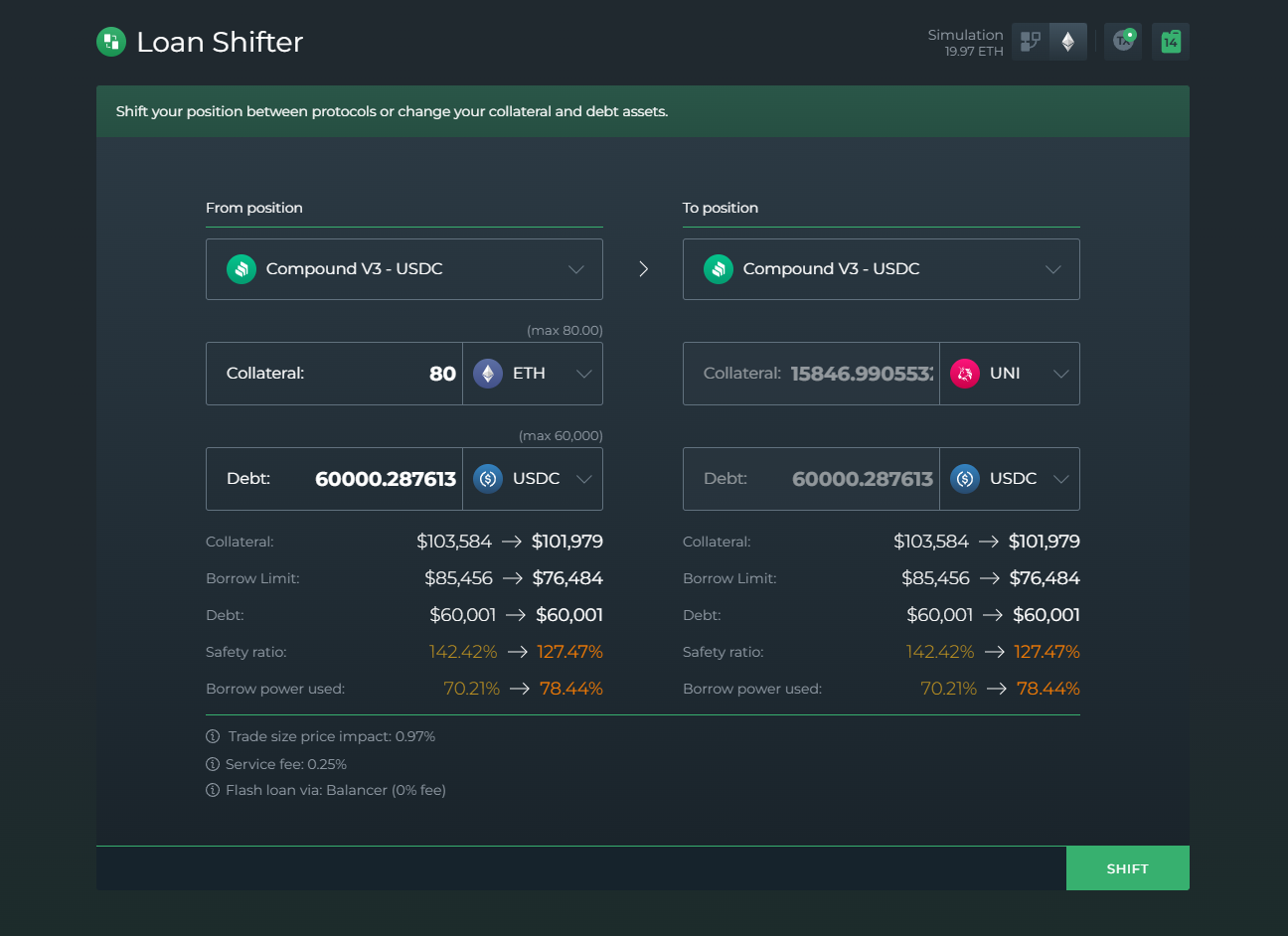Screen dimensions: 1288x936
Task: Click the Simulation 19.97 ETH balance text
Action: (965, 42)
